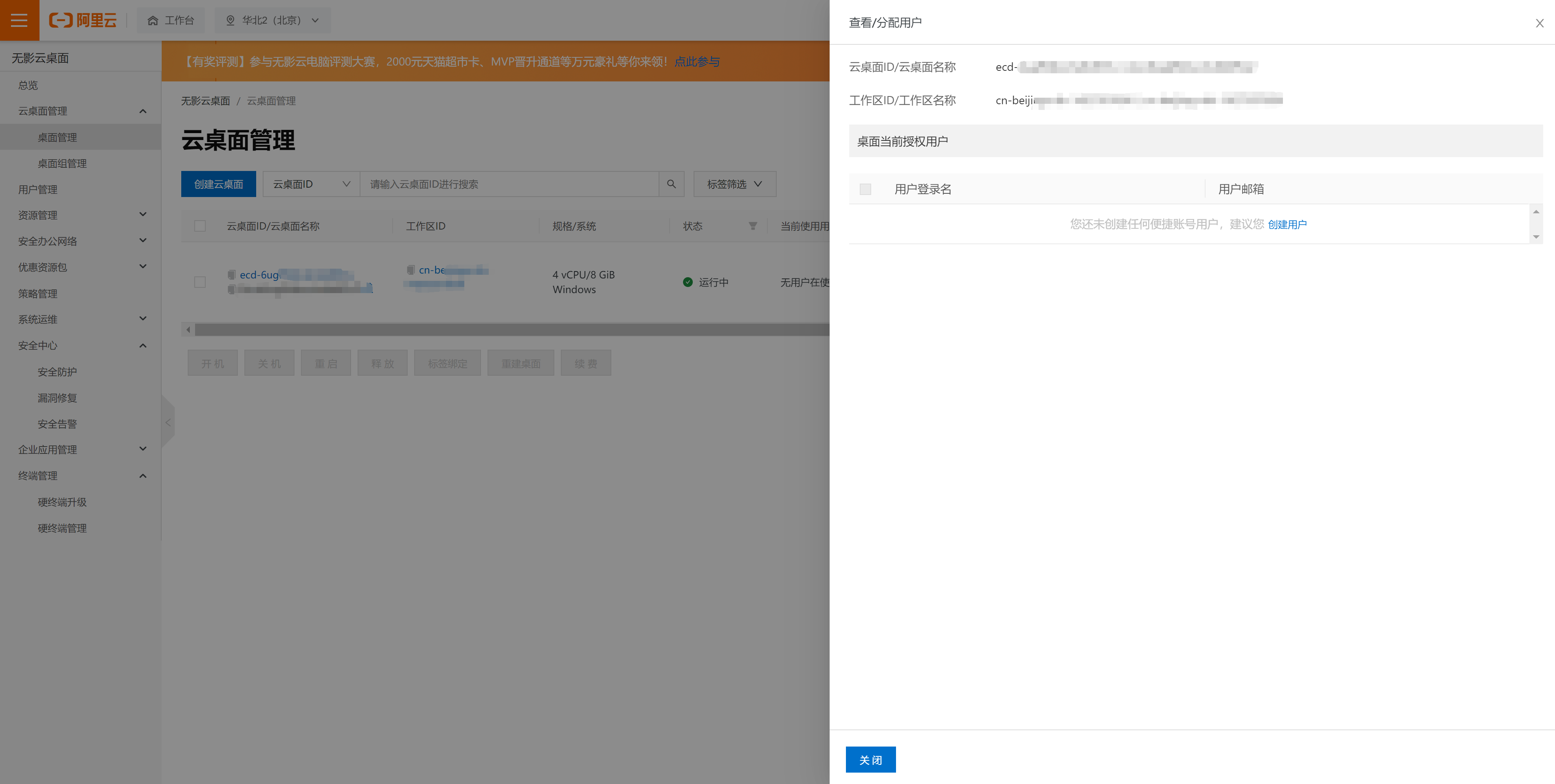1555x784 pixels.
Task: Click the 运行中 status icon
Action: tap(687, 282)
